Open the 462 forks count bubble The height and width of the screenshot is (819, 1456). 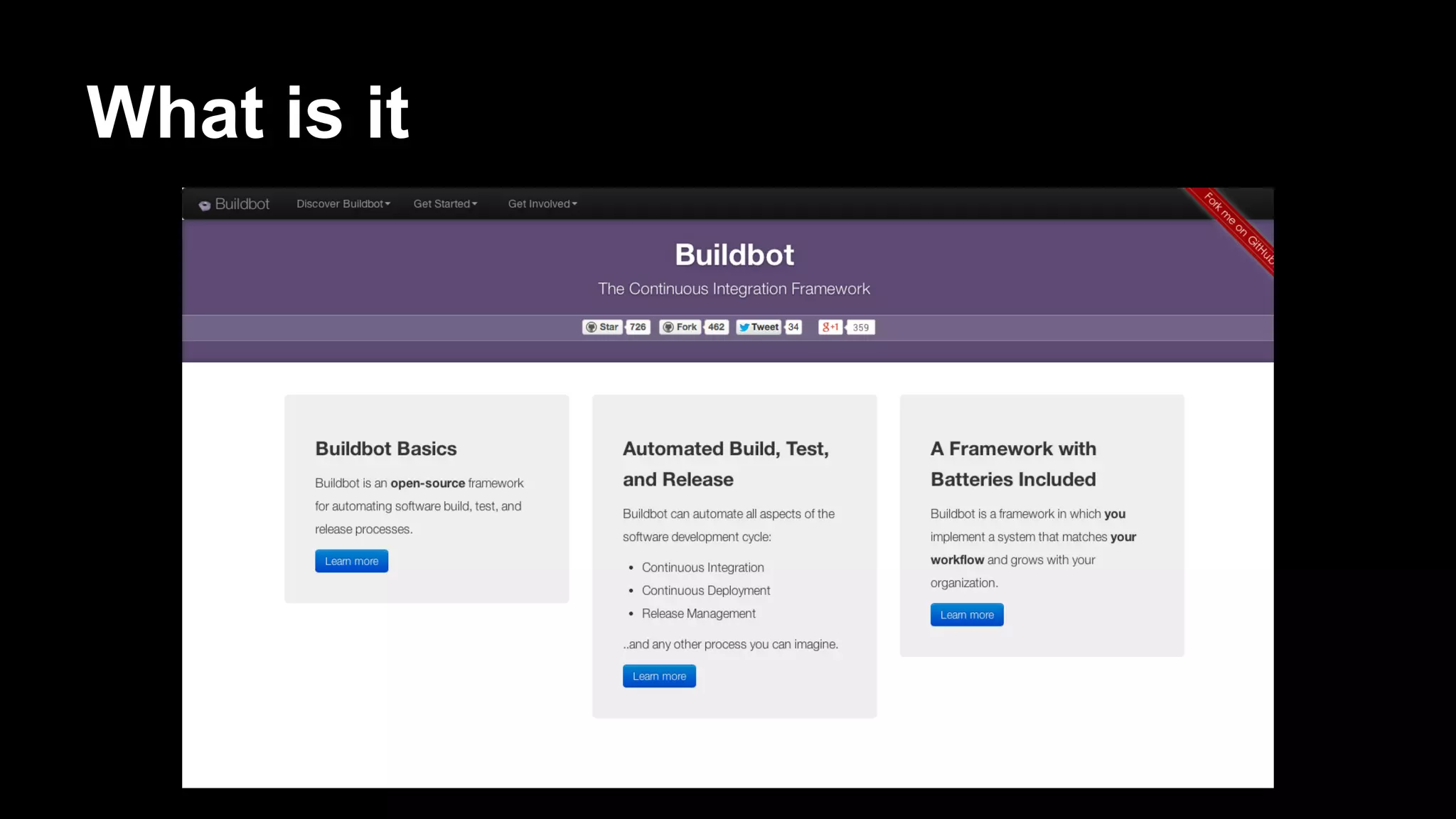[716, 327]
